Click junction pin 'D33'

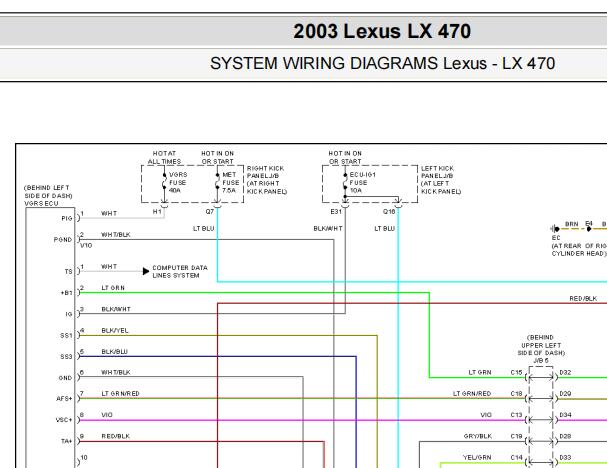(x=565, y=458)
